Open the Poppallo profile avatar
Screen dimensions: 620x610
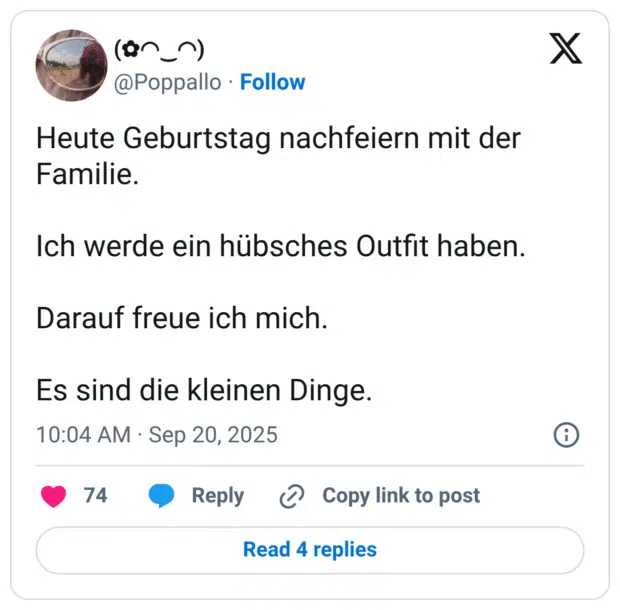pos(71,65)
